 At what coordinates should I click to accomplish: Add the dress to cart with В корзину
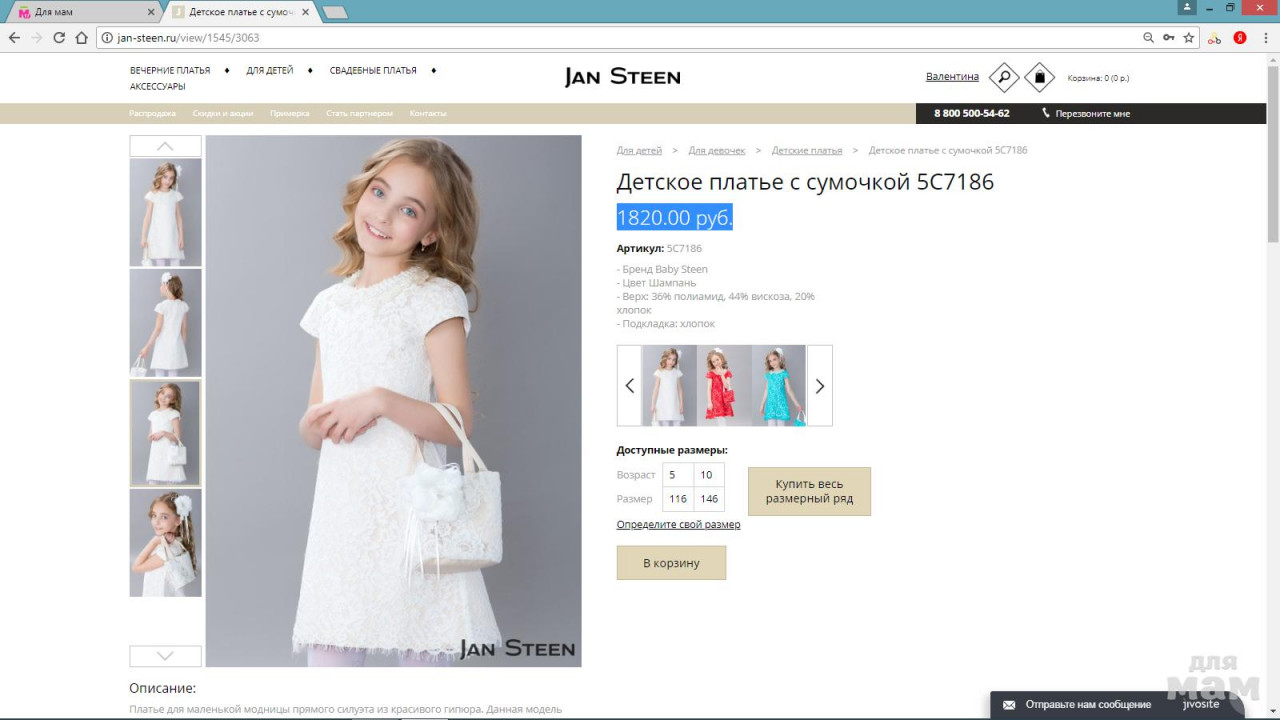[671, 563]
